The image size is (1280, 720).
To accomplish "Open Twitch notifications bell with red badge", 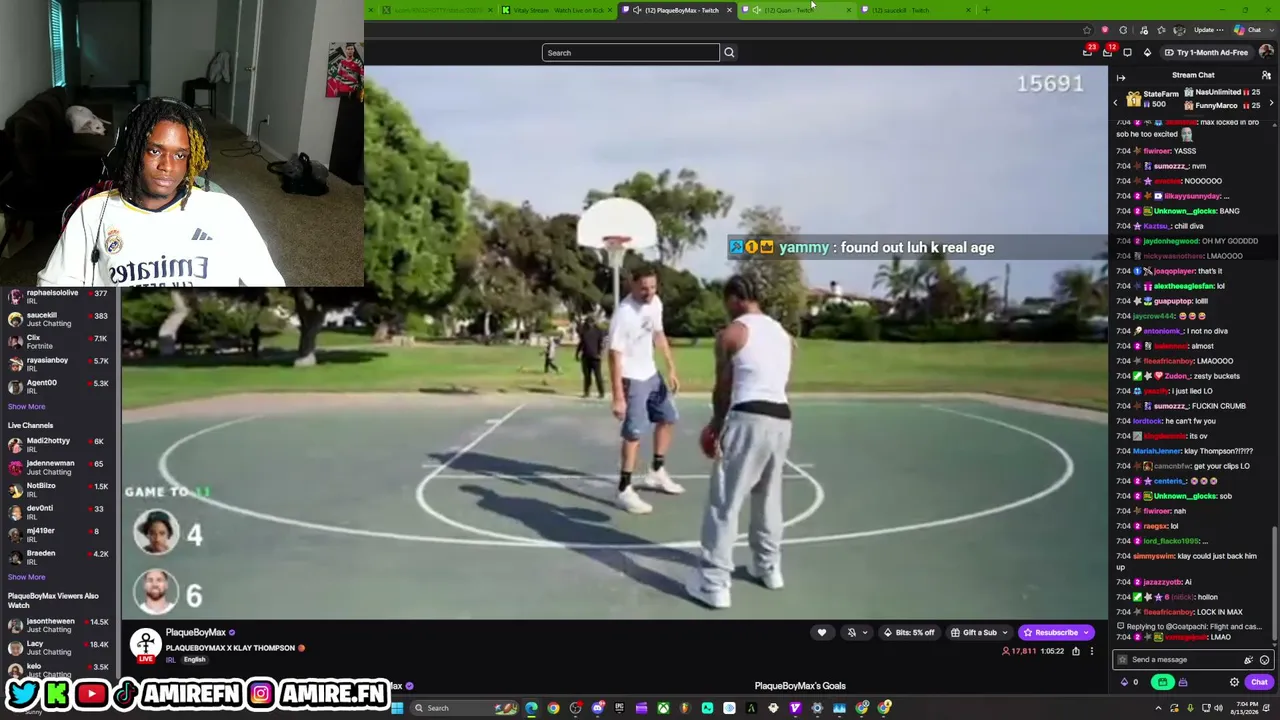I will (x=1088, y=52).
